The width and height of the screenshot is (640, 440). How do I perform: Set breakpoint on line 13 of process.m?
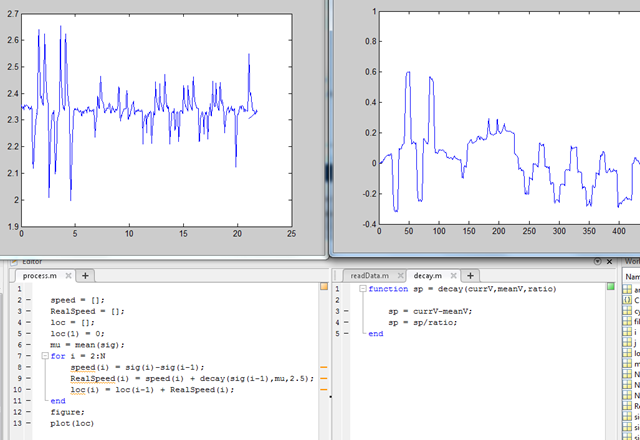coord(28,423)
